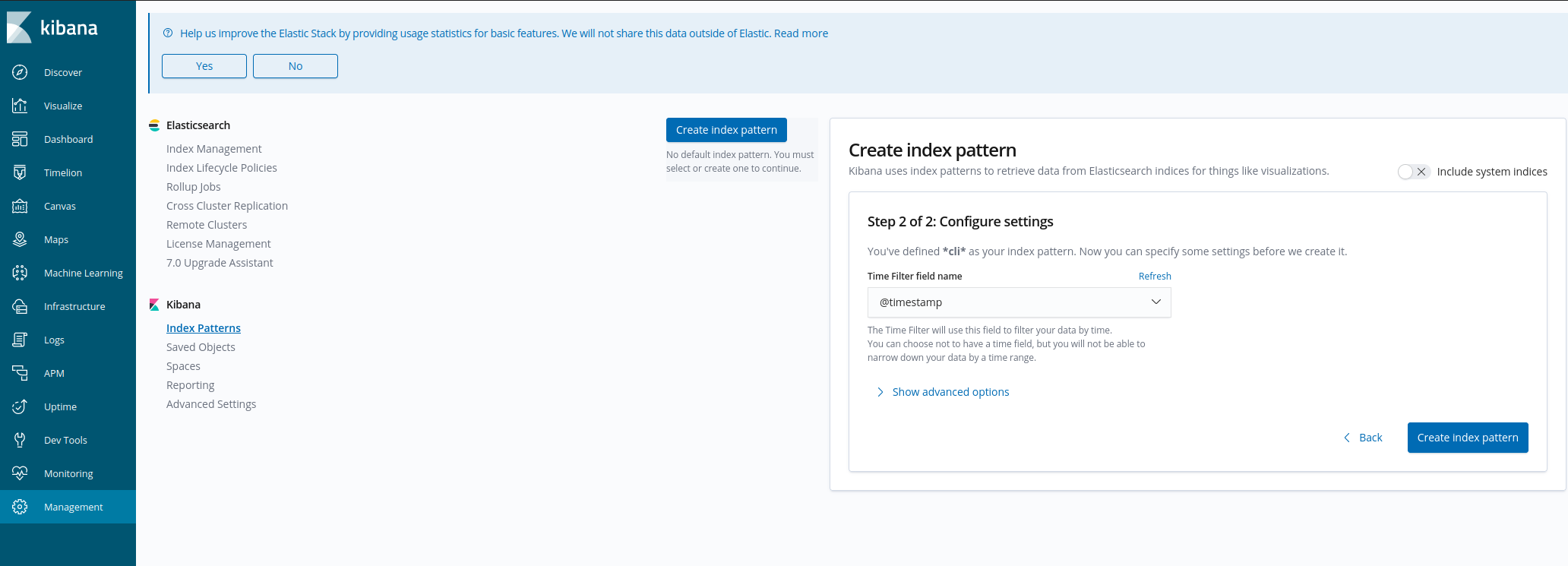Screen dimensions: 1568x566
Task: Select Timelion label in the sidebar
Action: coord(63,172)
